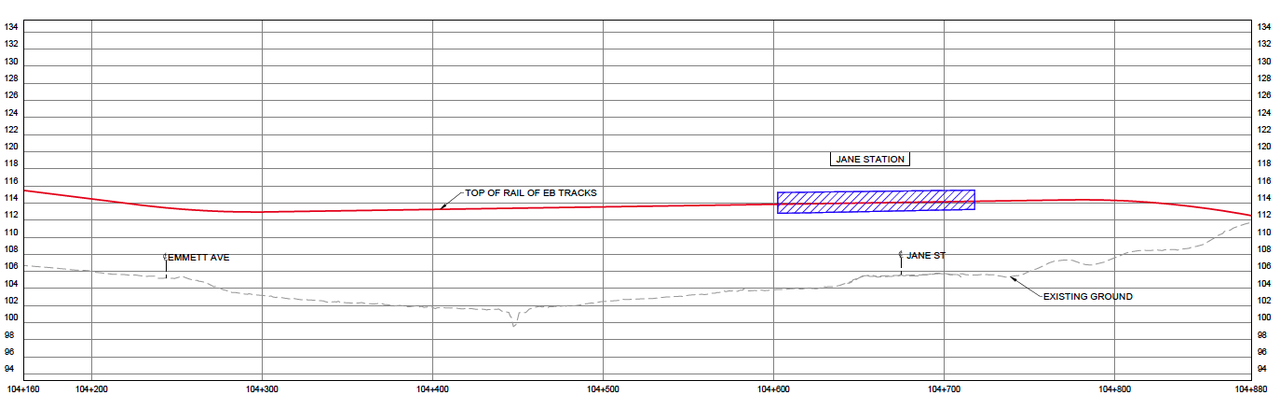Viewport: 1280px width, 395px height.
Task: Select elevation 100 on the left axis
Action: click(x=12, y=318)
